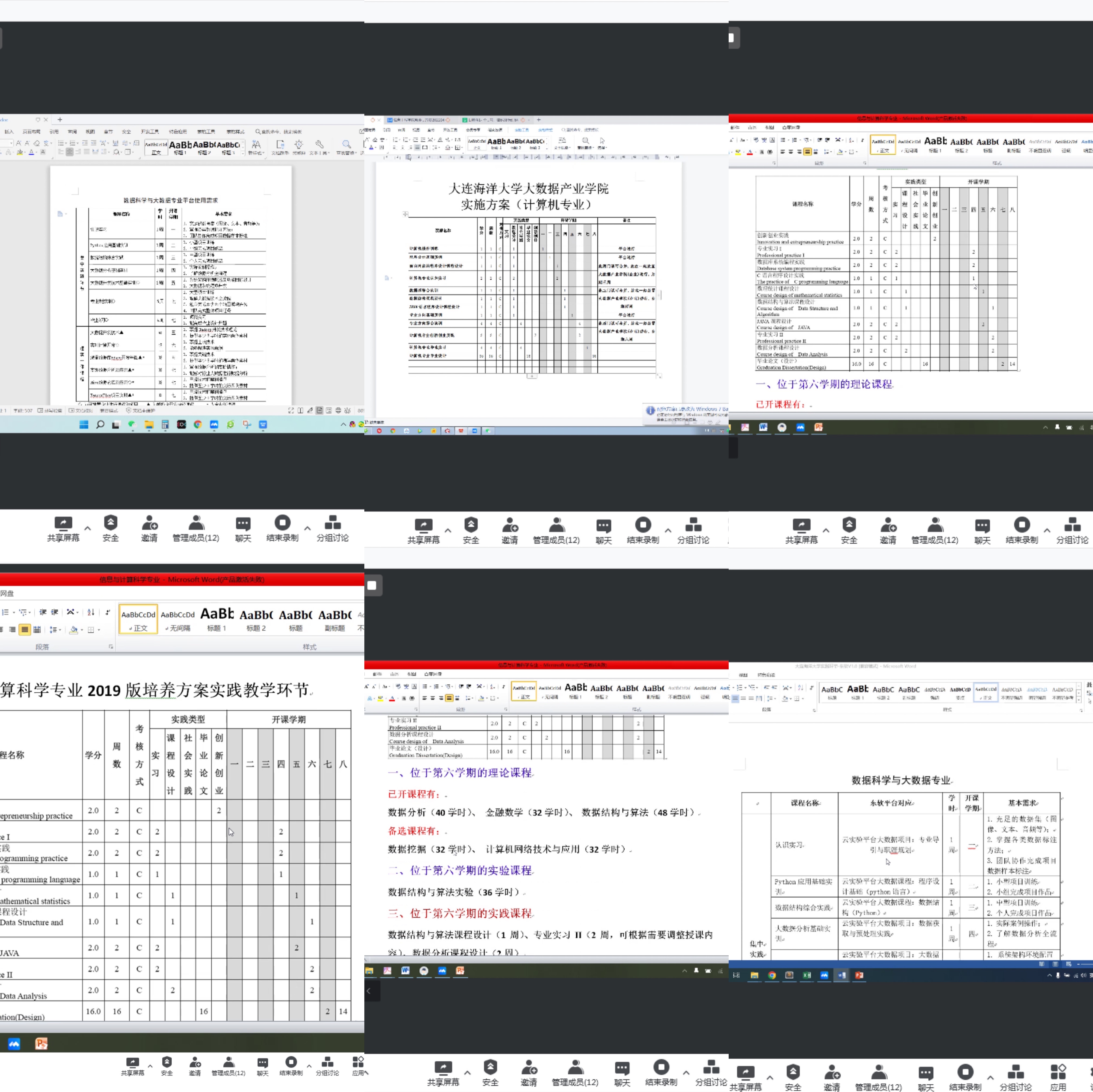Click the A-Z sort icon in enlarged ribbon
Viewport: 1093px width, 1092px height.
click(x=91, y=612)
